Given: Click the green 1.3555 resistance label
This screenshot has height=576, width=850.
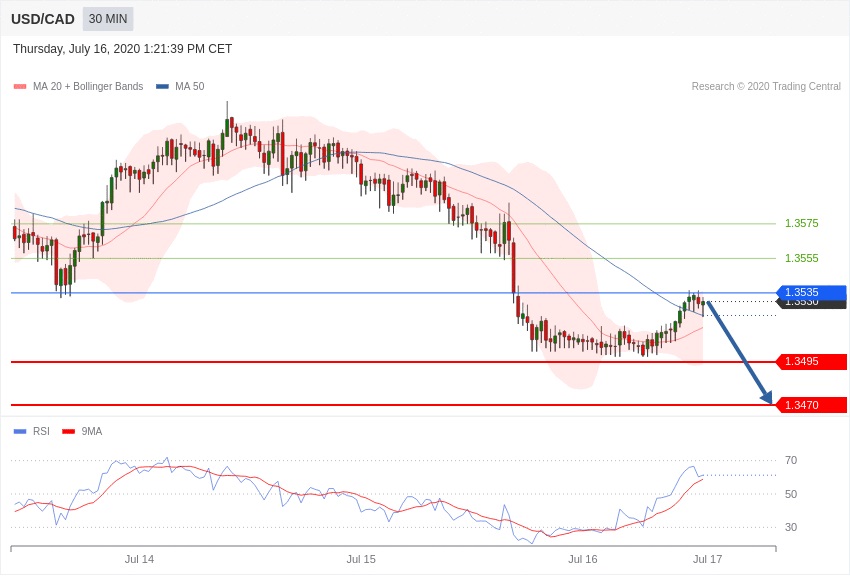Looking at the screenshot, I should point(801,258).
